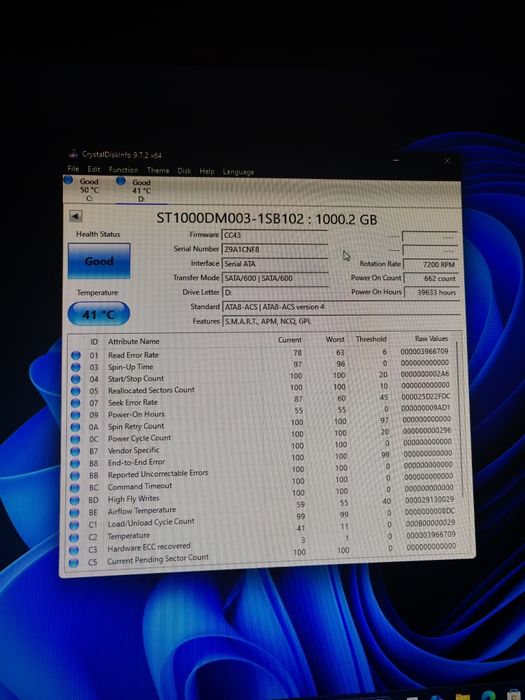Select the Airflow Temperature text

pos(142,510)
